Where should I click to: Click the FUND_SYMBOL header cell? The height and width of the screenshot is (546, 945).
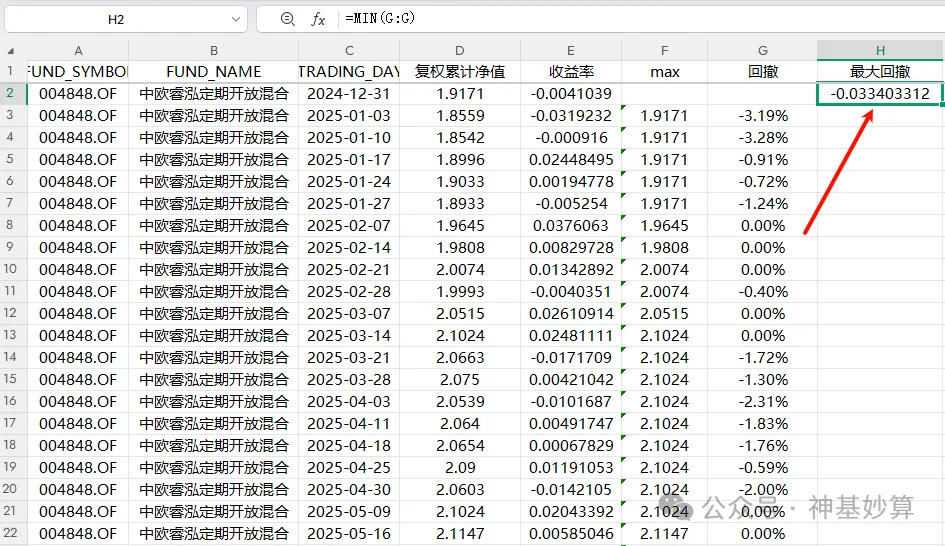[x=78, y=72]
